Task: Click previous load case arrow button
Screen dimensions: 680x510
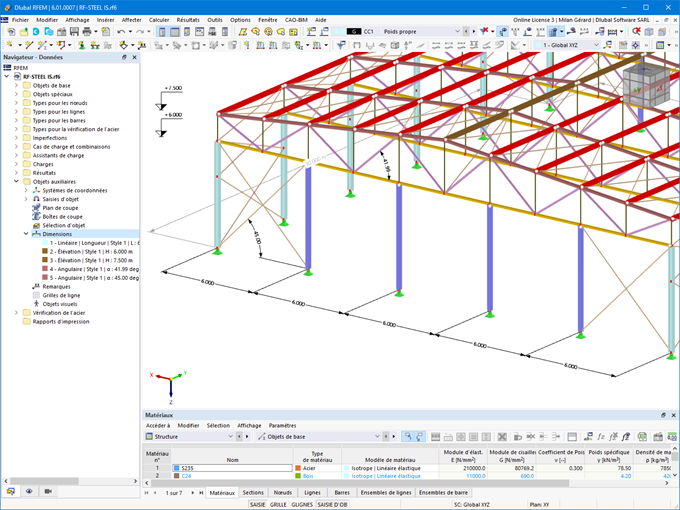Action: (x=466, y=31)
